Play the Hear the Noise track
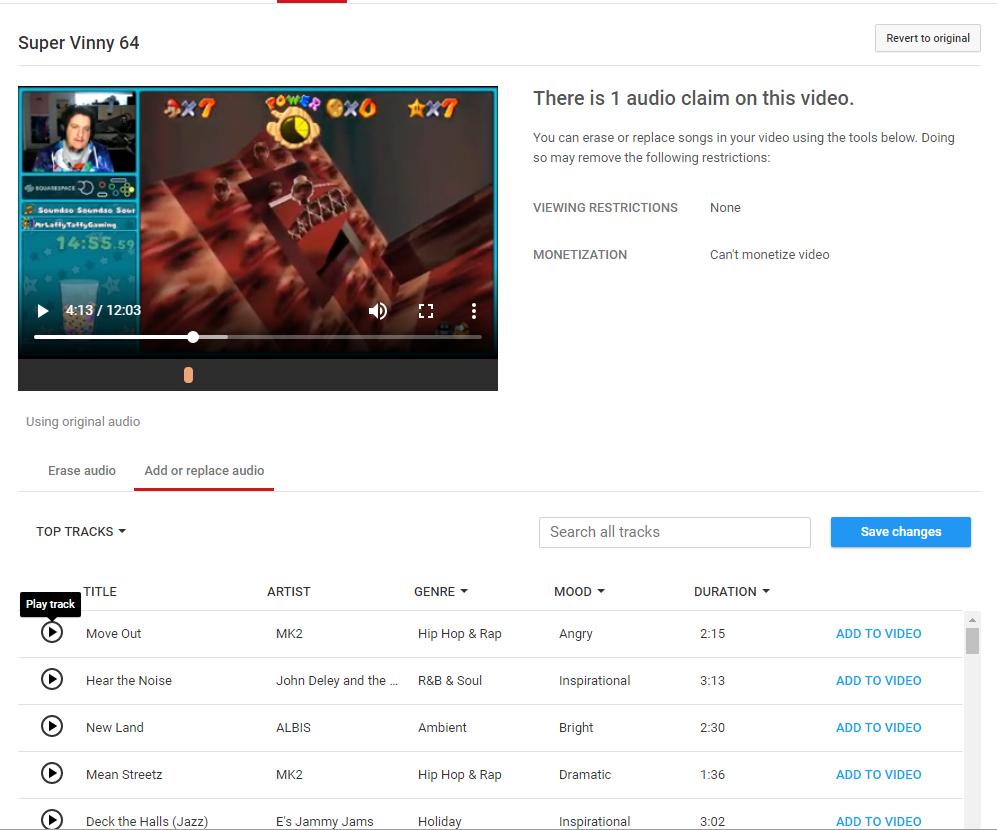The image size is (997, 830). (52, 679)
